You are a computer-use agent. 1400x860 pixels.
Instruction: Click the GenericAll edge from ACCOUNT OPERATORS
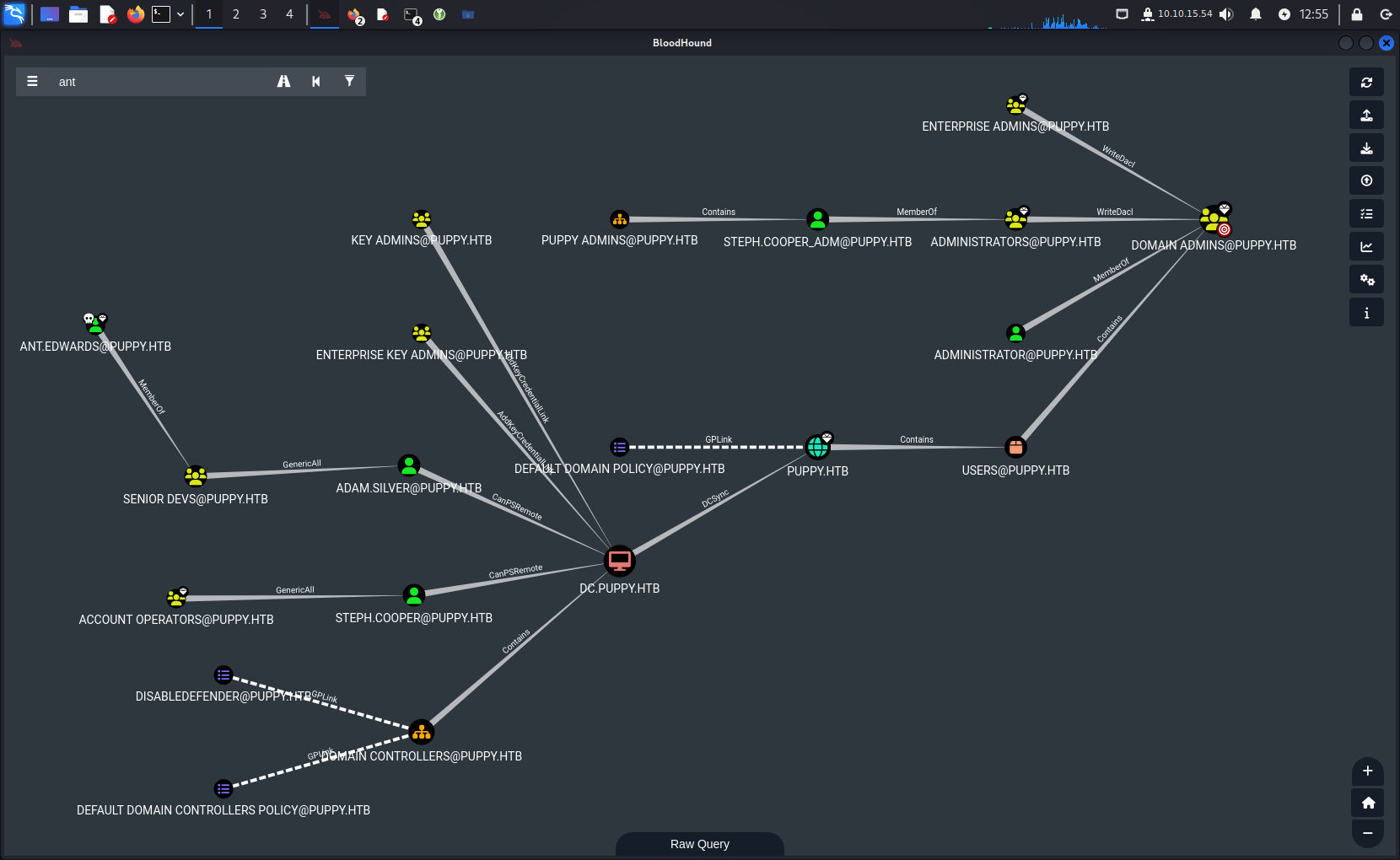point(295,589)
